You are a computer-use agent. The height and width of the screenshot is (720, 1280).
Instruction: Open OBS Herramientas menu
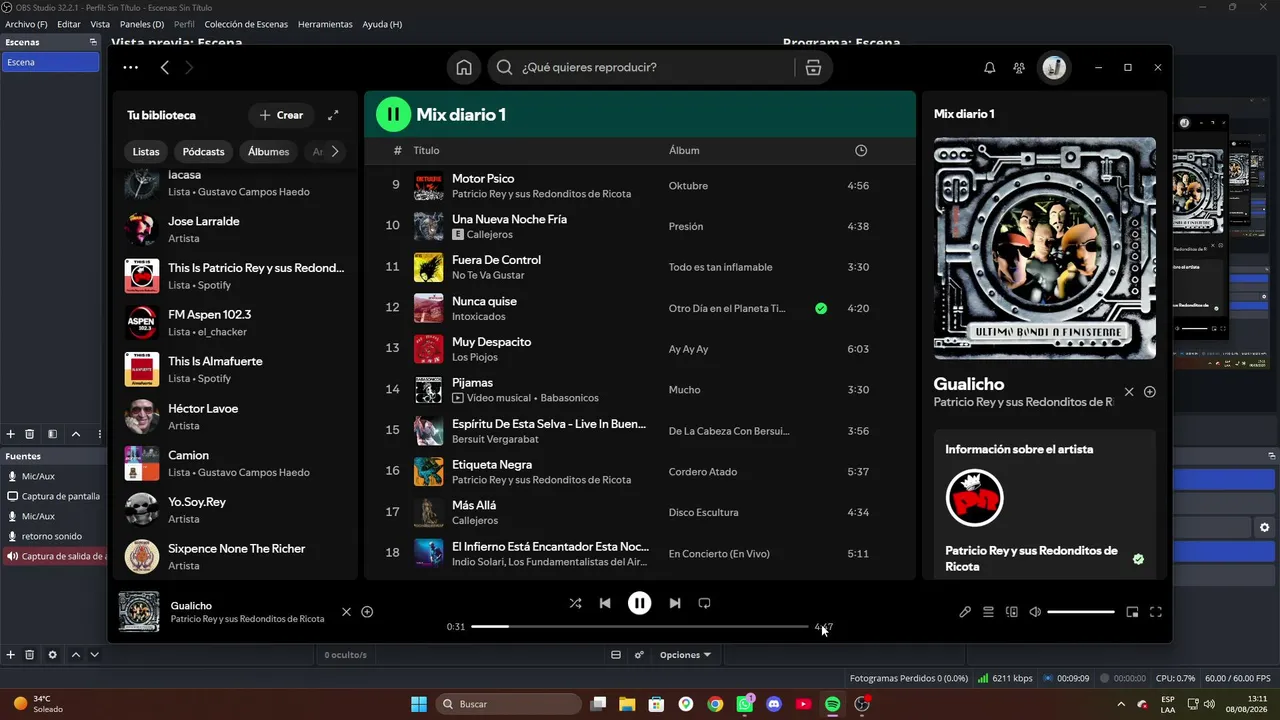[325, 24]
